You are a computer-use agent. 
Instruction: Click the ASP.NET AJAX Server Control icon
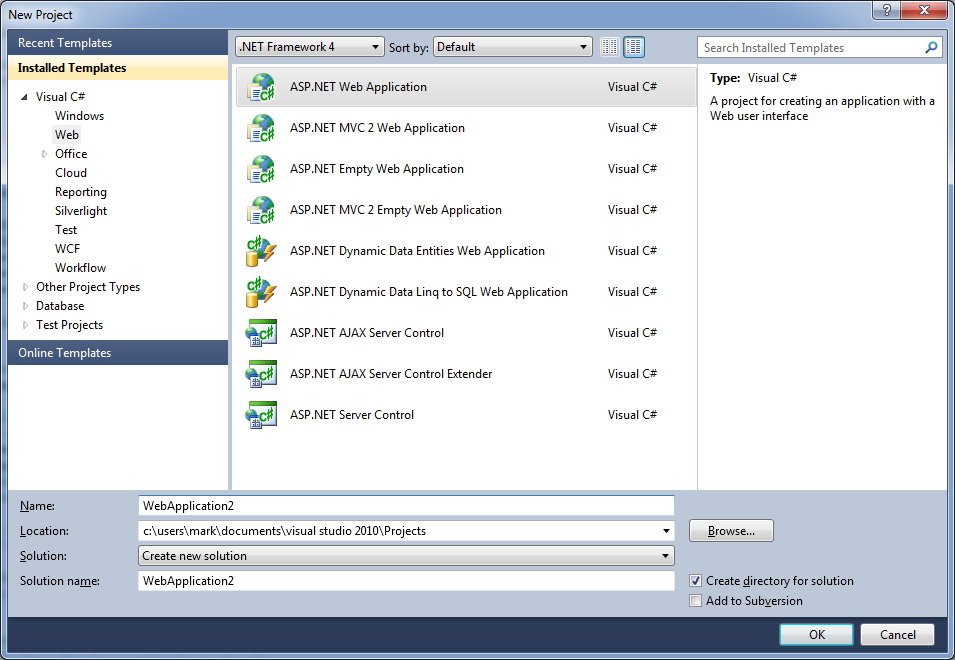coord(260,333)
